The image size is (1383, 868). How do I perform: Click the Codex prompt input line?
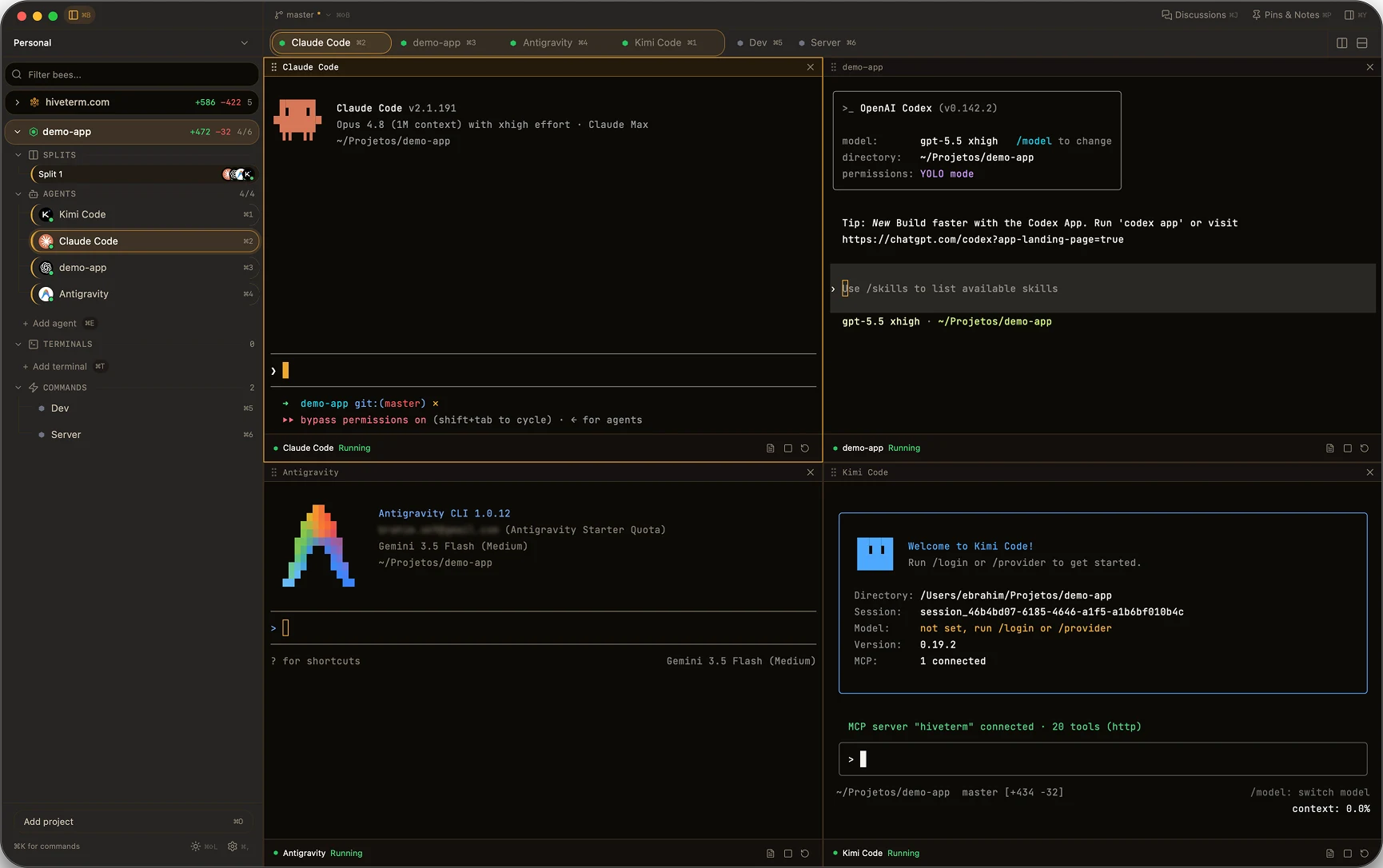tap(1103, 289)
